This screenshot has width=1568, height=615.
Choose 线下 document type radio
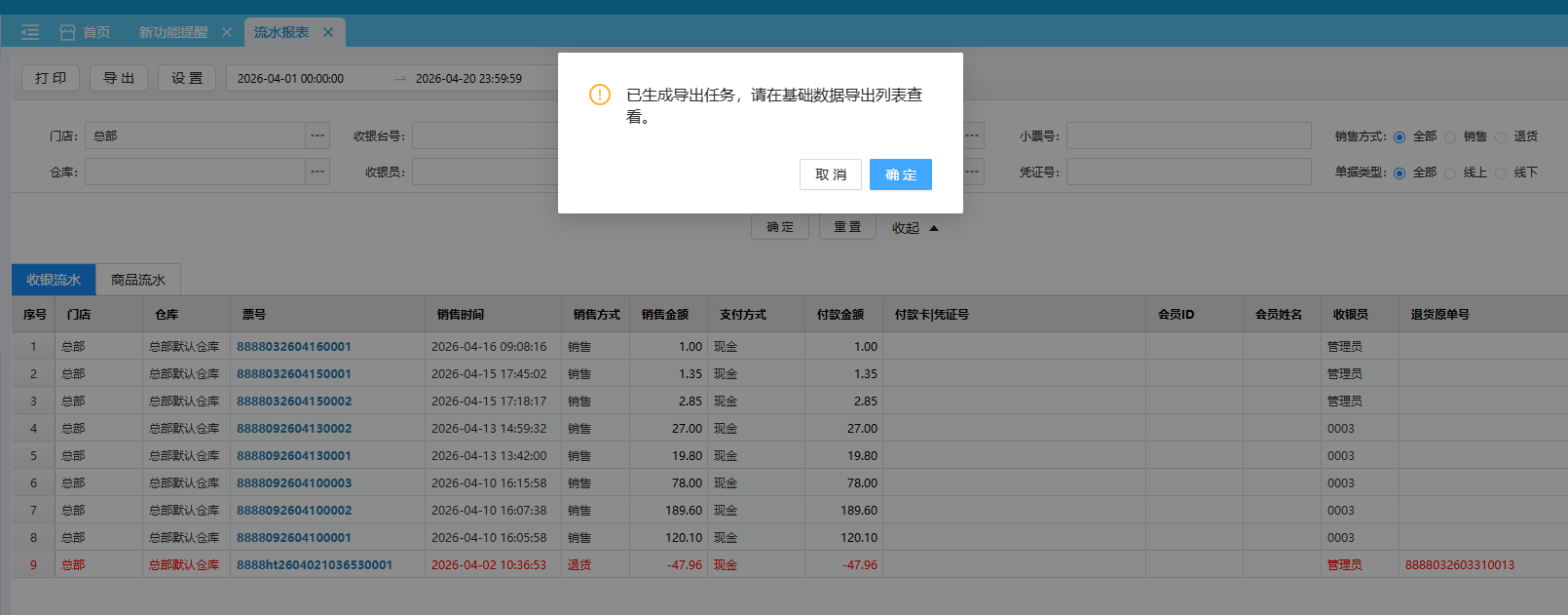pos(1501,173)
